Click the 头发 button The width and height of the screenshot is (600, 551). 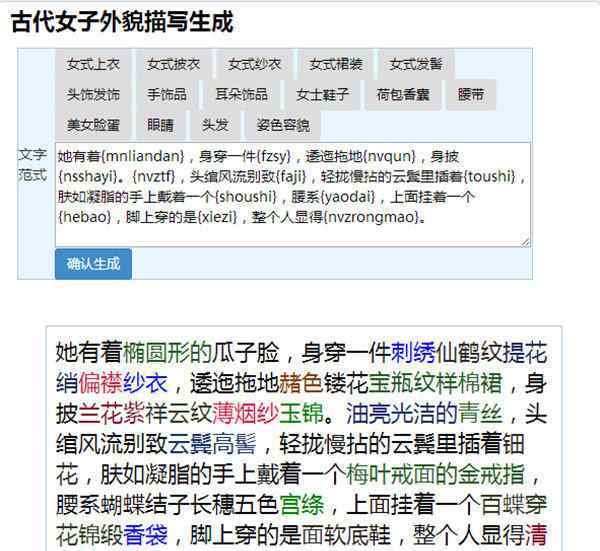(215, 125)
